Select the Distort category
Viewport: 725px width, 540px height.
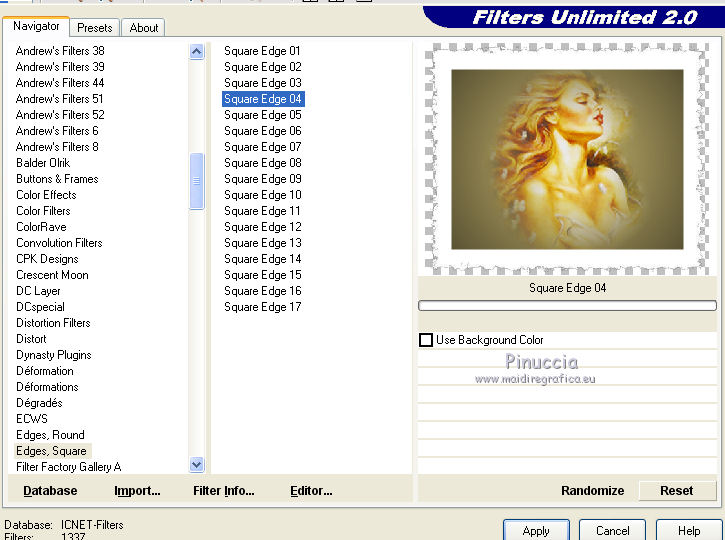pos(31,339)
